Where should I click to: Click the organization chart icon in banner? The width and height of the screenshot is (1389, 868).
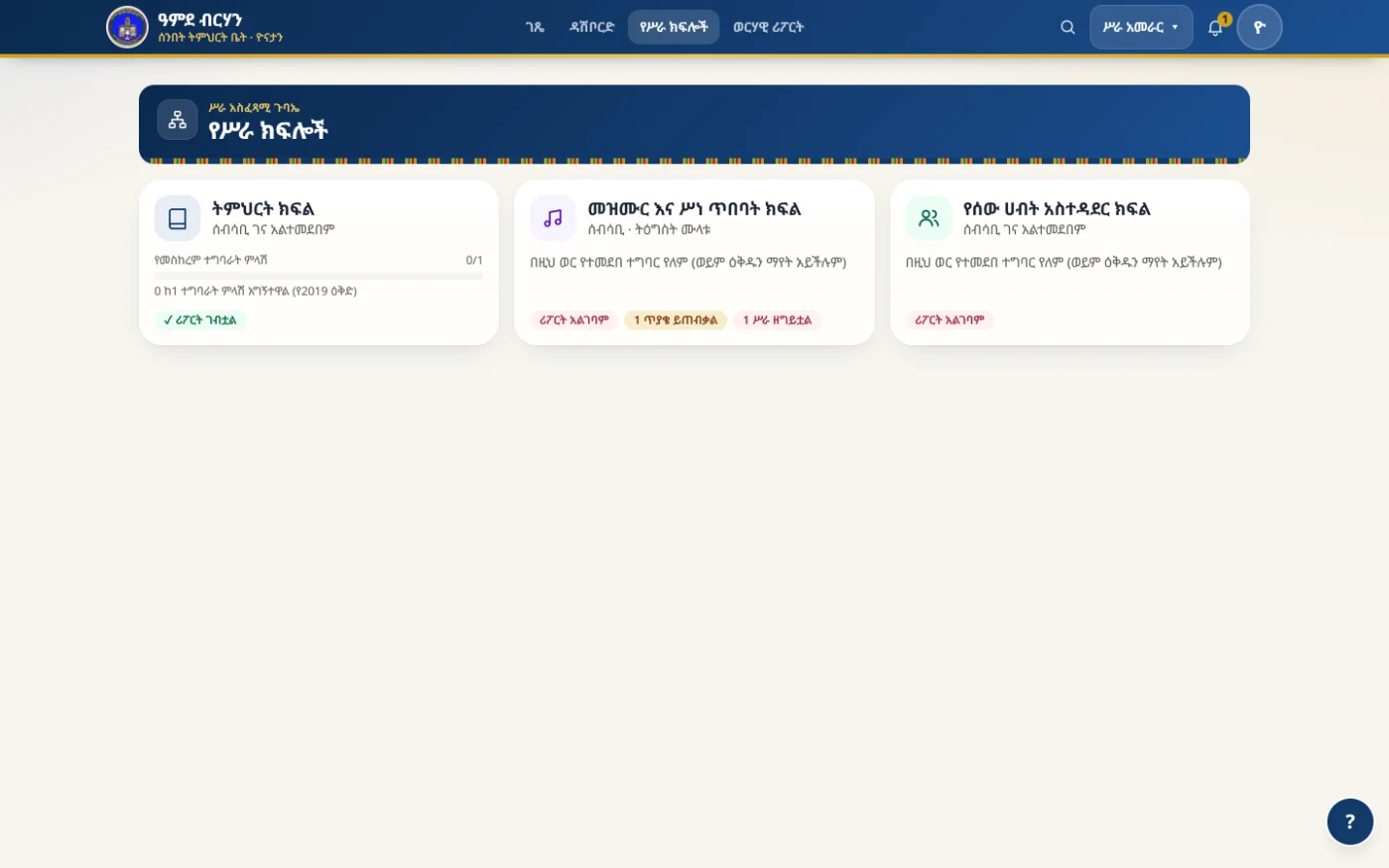tap(178, 120)
